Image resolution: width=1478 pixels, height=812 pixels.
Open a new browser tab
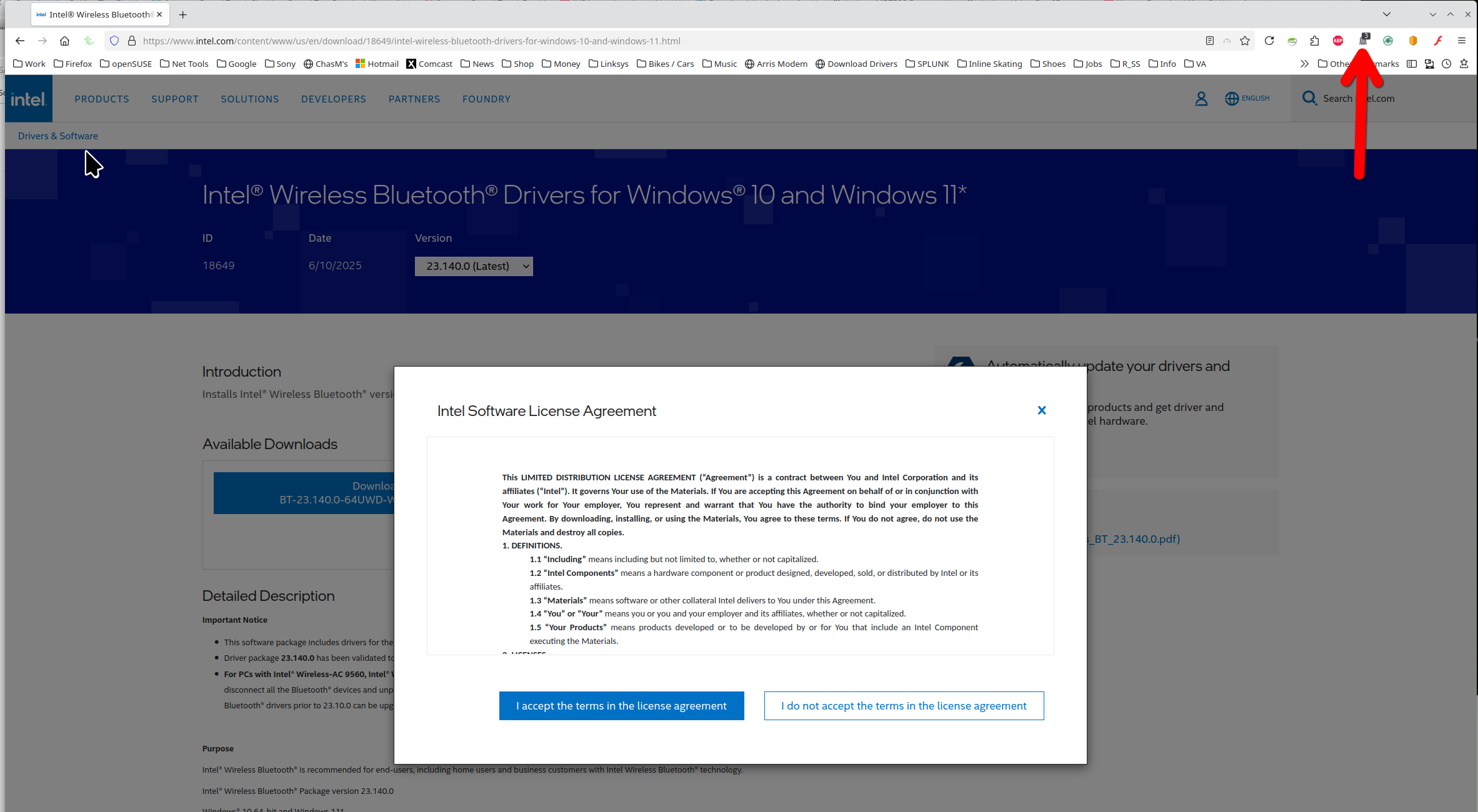click(x=182, y=14)
